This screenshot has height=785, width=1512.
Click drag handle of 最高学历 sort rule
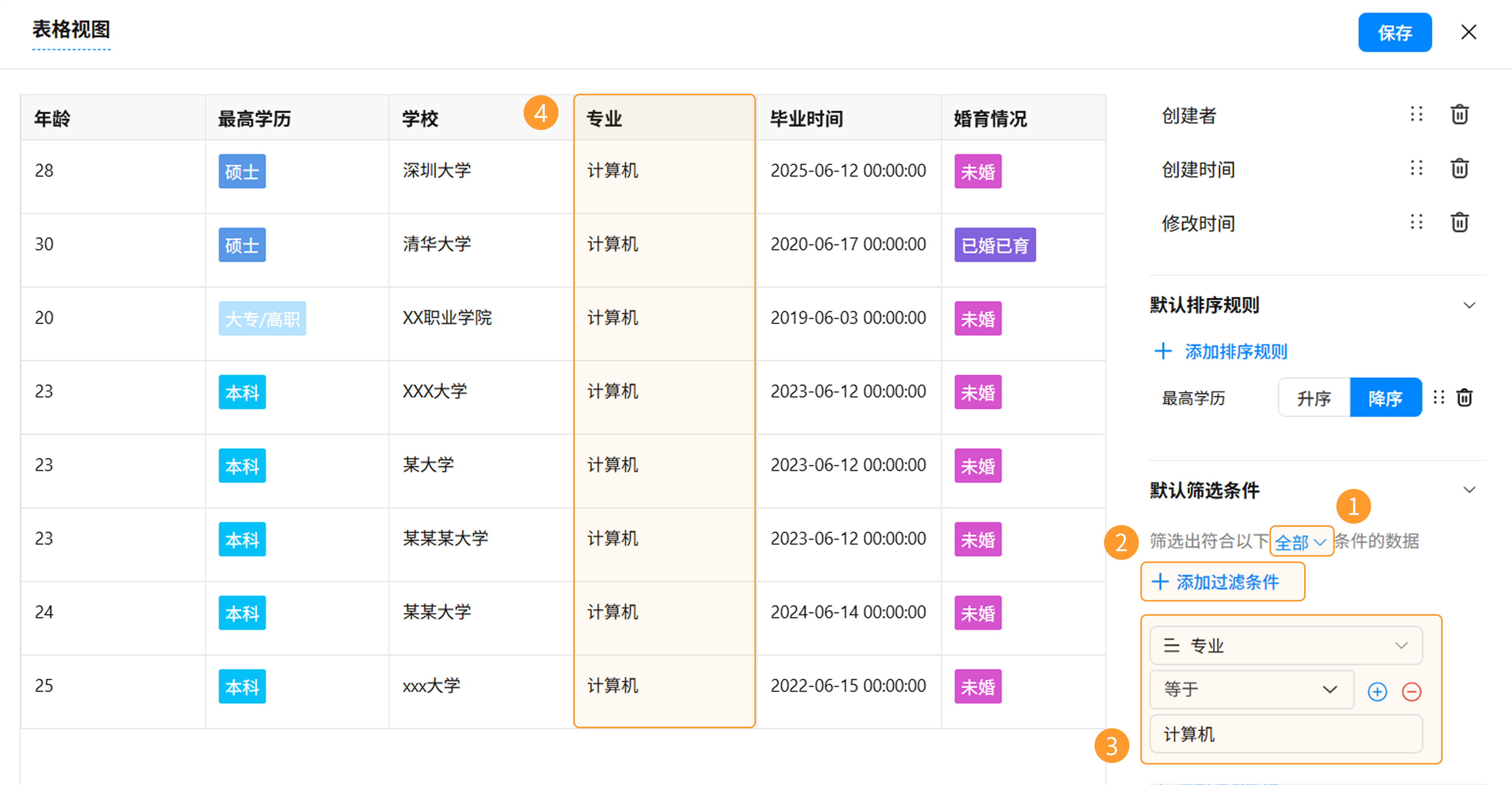pos(1439,398)
